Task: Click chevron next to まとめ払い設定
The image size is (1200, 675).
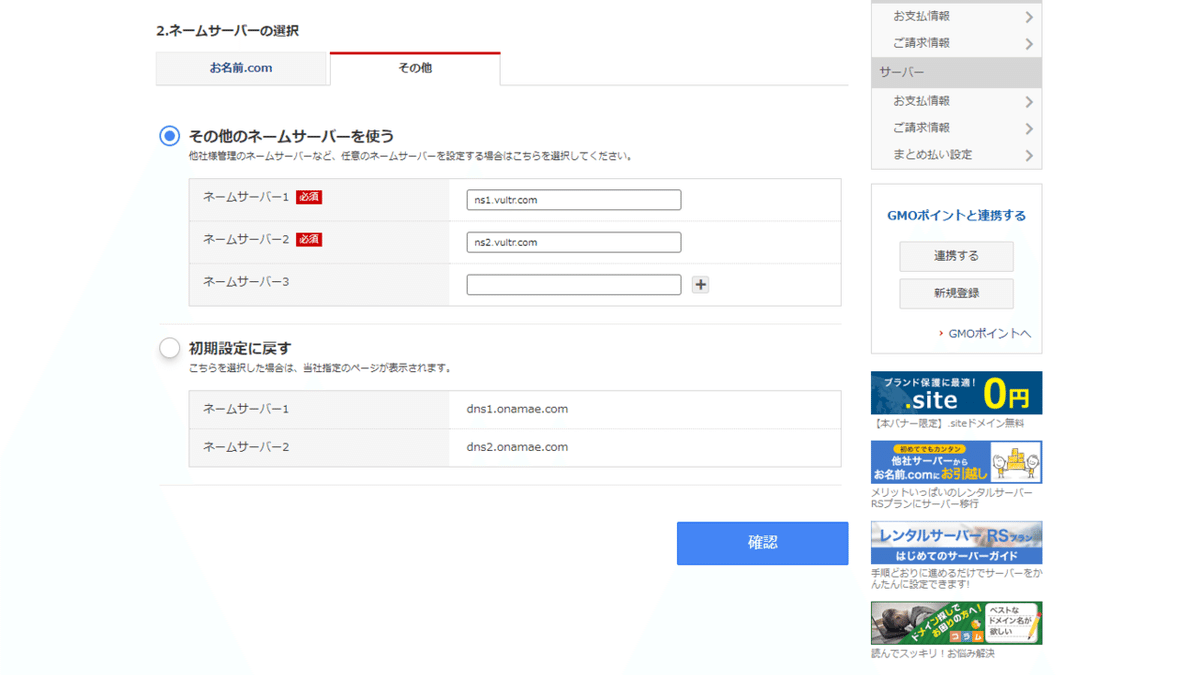Action: pos(1029,156)
